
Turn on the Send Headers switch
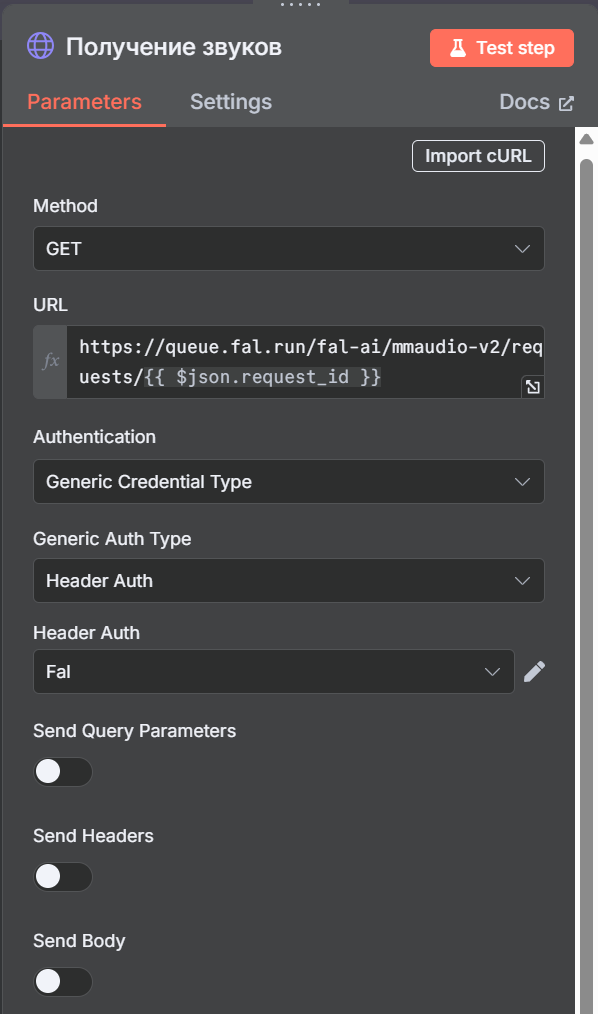pyautogui.click(x=63, y=877)
